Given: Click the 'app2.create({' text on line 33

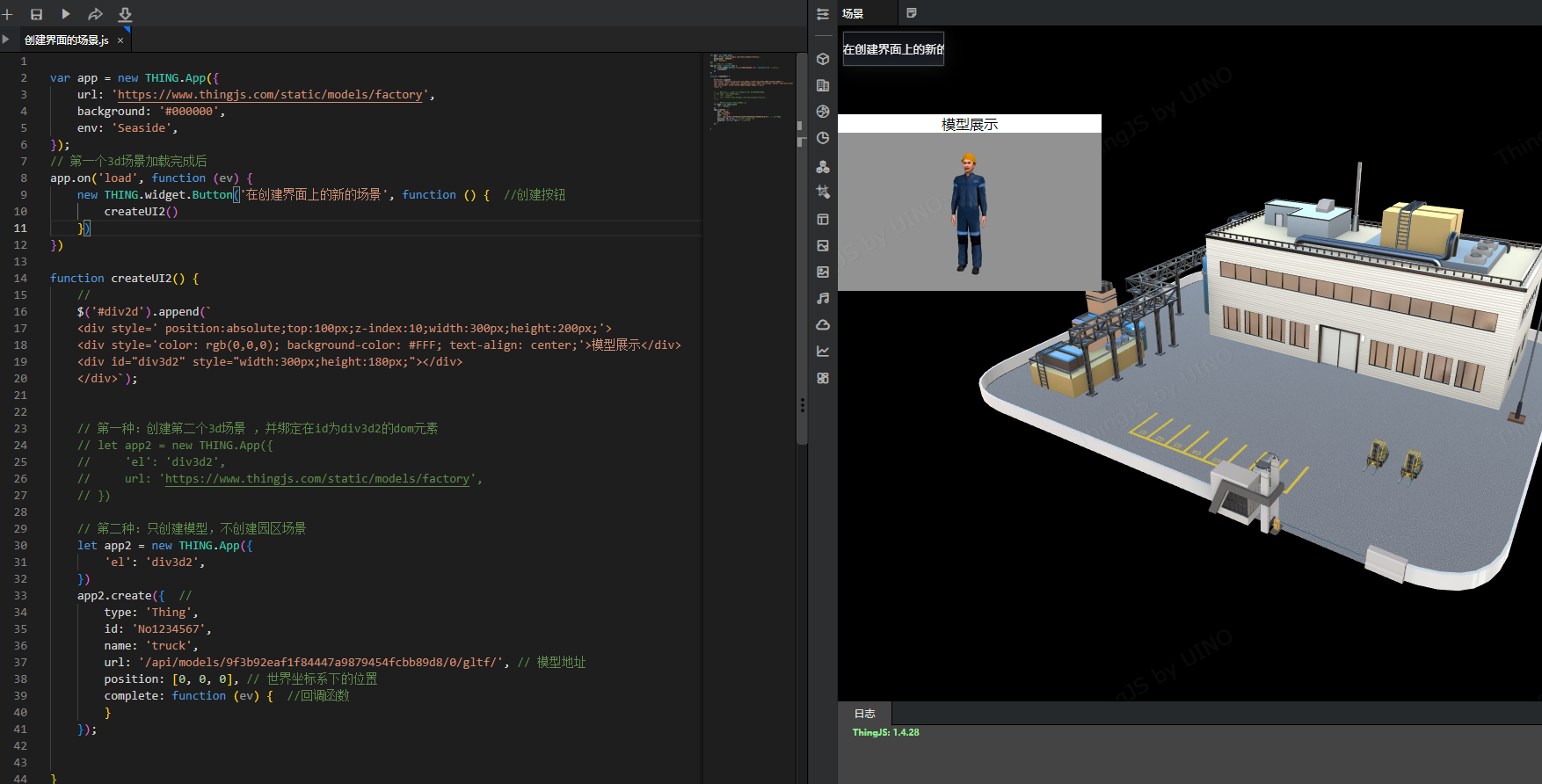Looking at the screenshot, I should (120, 596).
